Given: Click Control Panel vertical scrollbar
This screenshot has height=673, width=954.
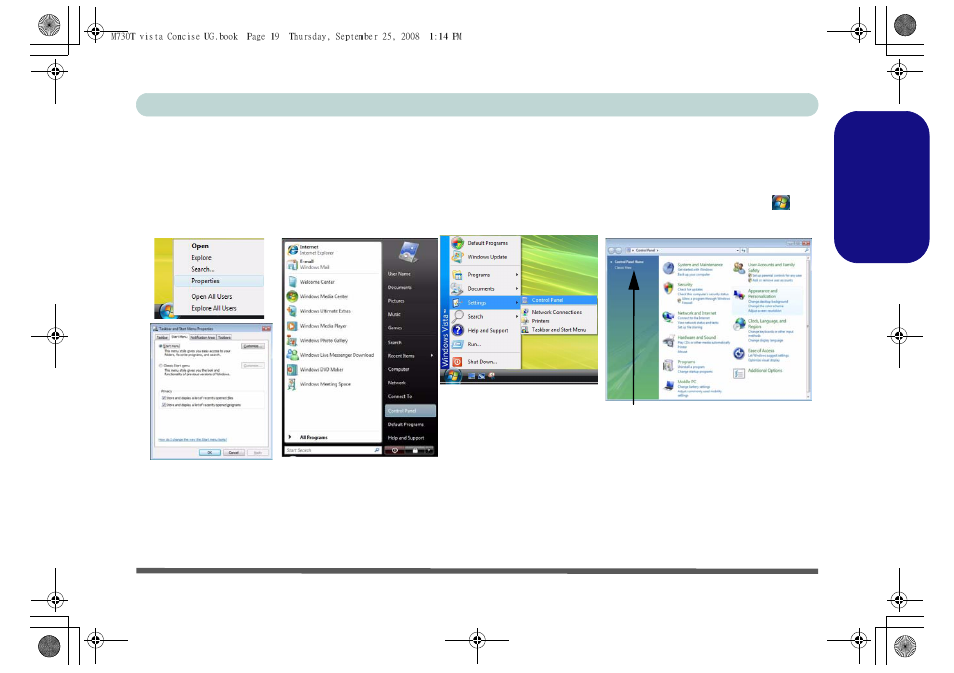Looking at the screenshot, I should coord(808,326).
